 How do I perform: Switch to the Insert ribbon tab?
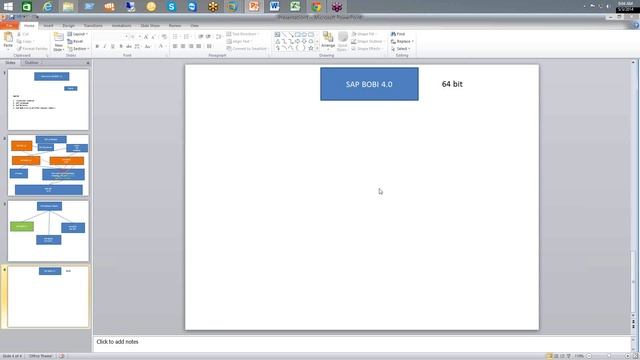(48, 25)
